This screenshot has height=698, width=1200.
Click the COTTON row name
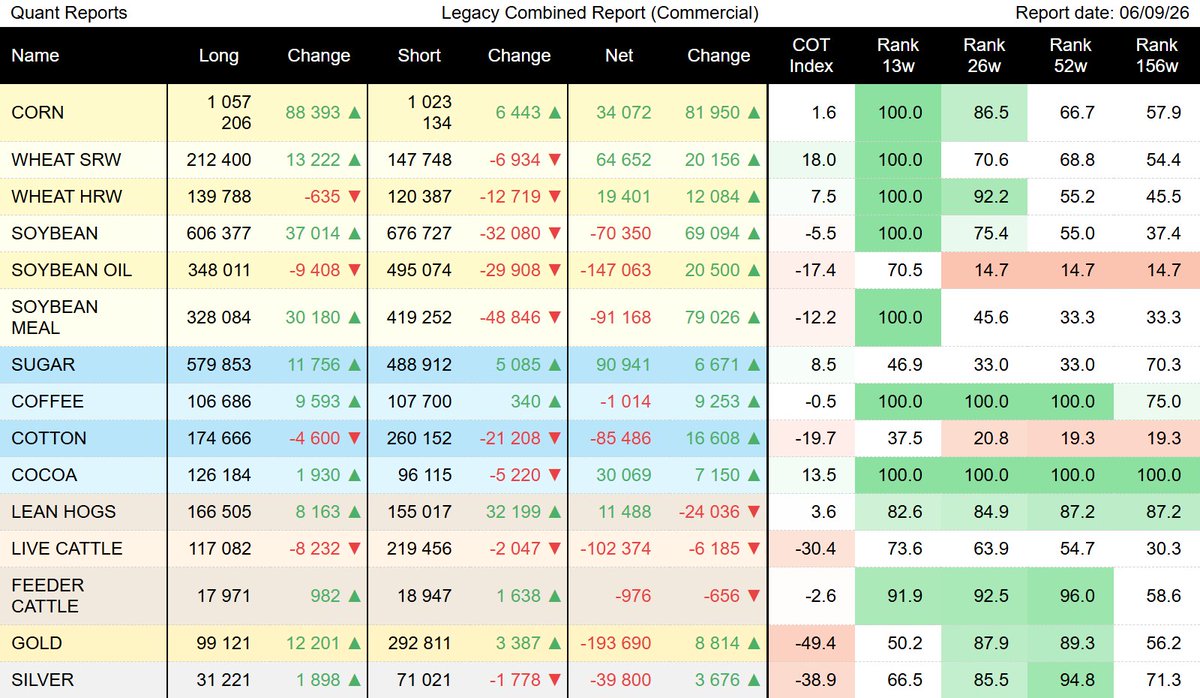49,438
